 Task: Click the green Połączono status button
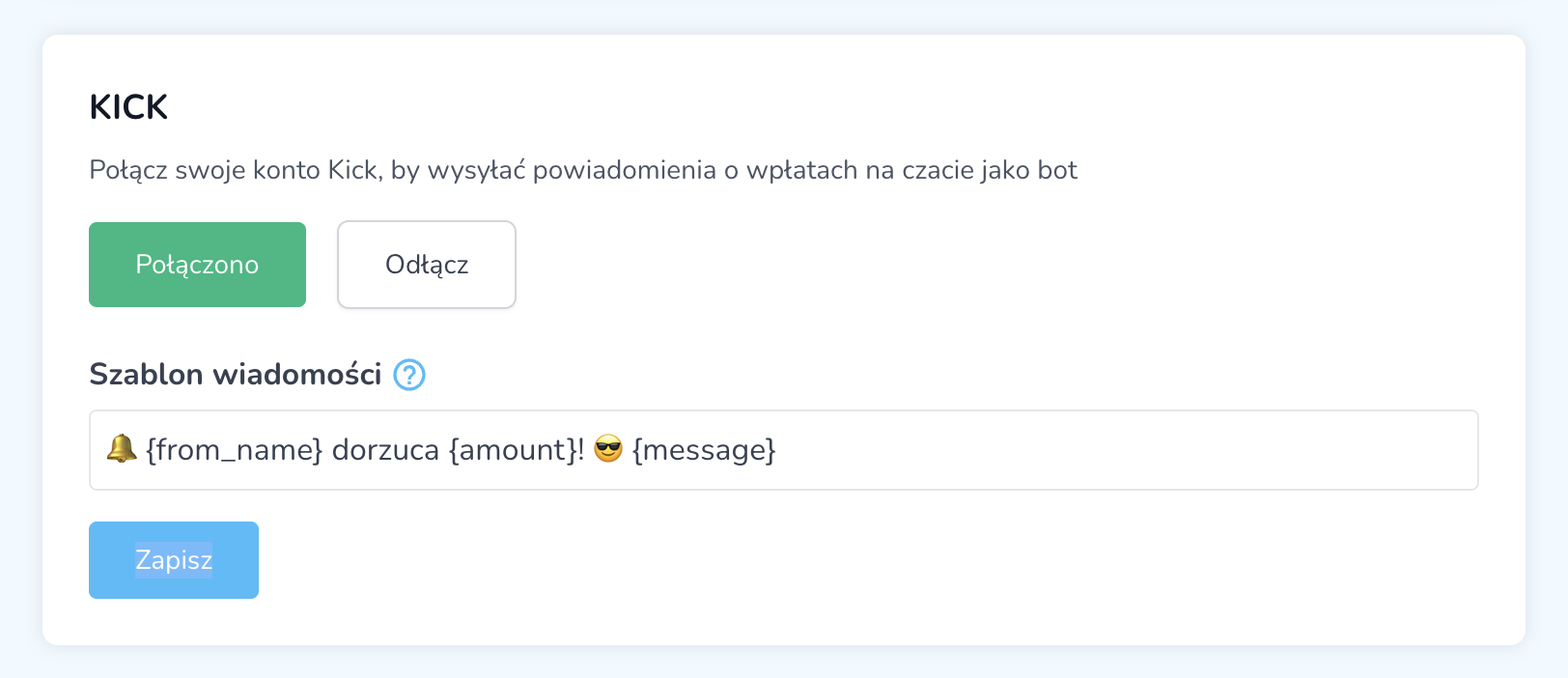point(197,265)
